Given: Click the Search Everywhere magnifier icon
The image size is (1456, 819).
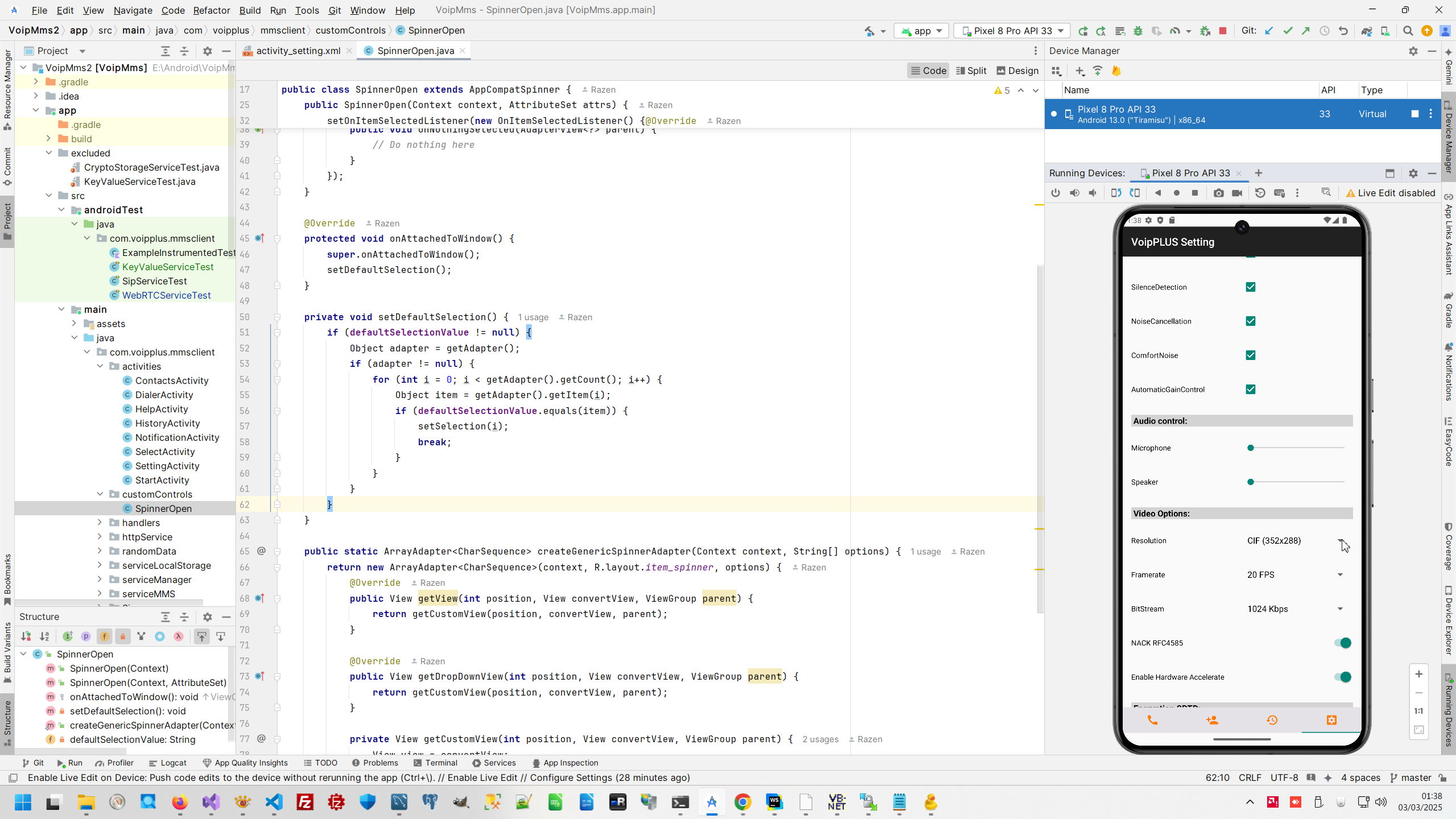Looking at the screenshot, I should [1408, 31].
